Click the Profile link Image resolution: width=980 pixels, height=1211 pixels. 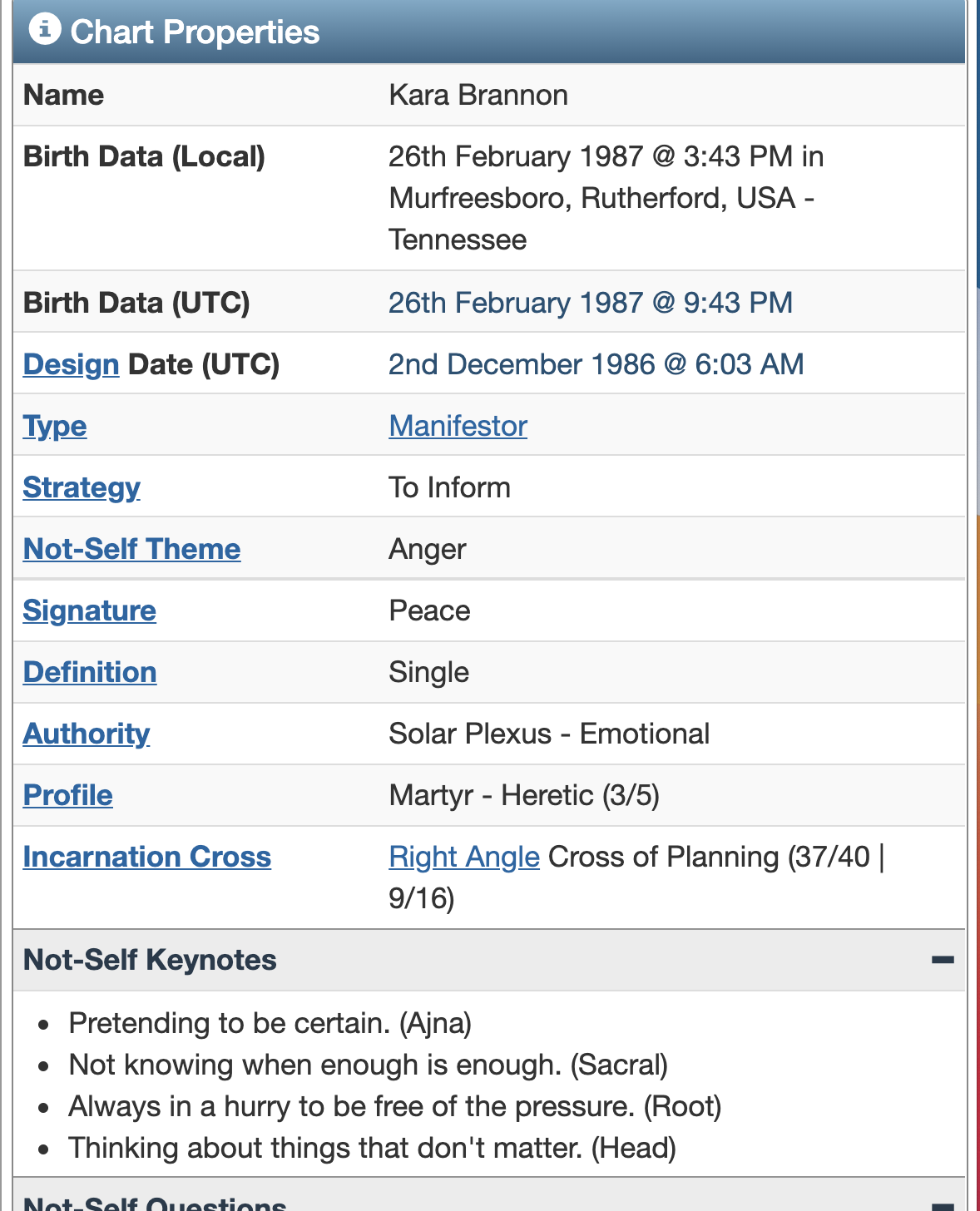[68, 795]
